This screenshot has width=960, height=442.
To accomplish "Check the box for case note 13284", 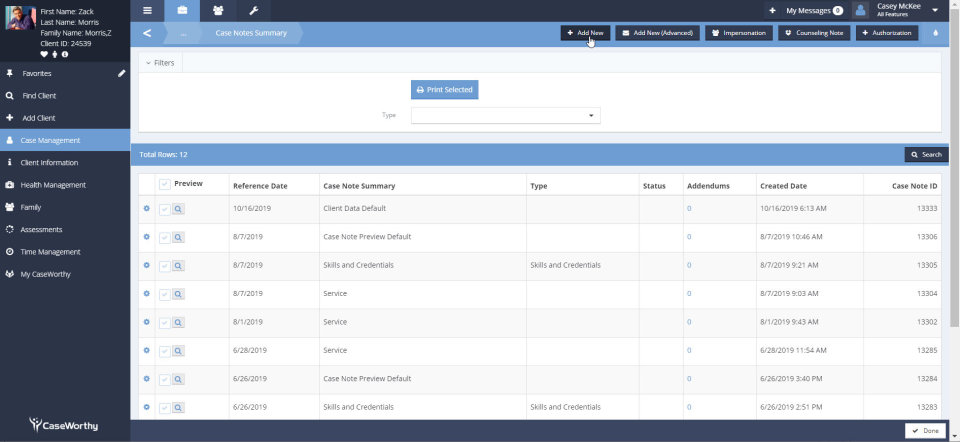I will pyautogui.click(x=165, y=380).
